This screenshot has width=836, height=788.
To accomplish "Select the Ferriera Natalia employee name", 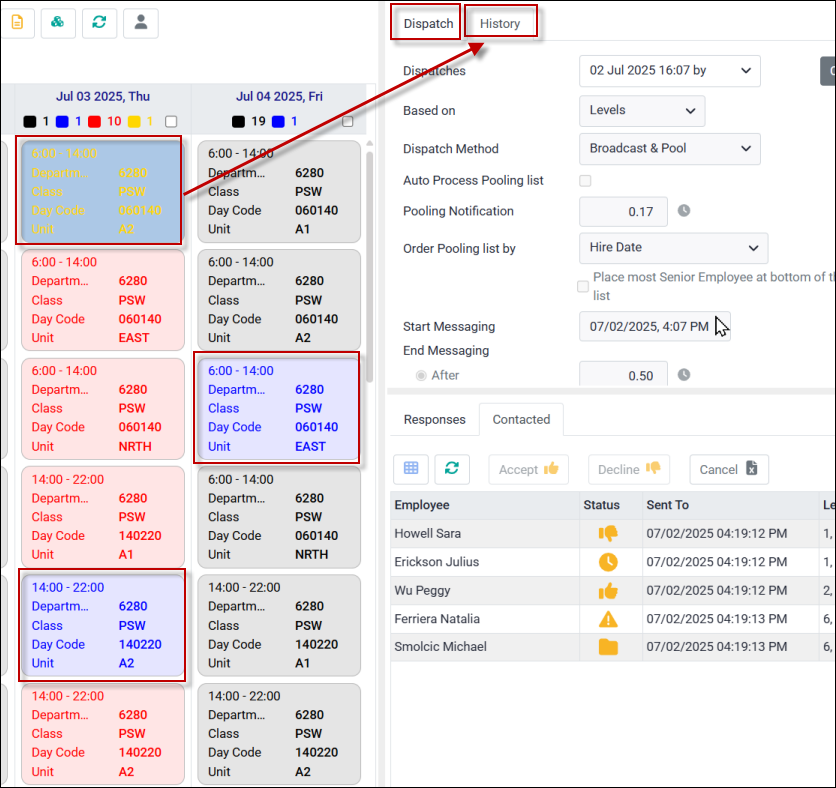I will click(x=437, y=619).
